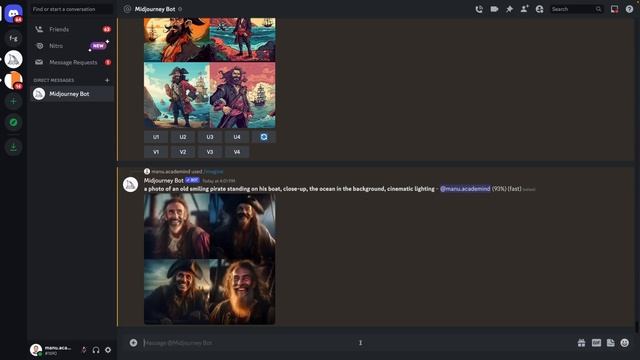640x360 pixels.
Task: Attach file with plus icon
Action: (x=133, y=343)
